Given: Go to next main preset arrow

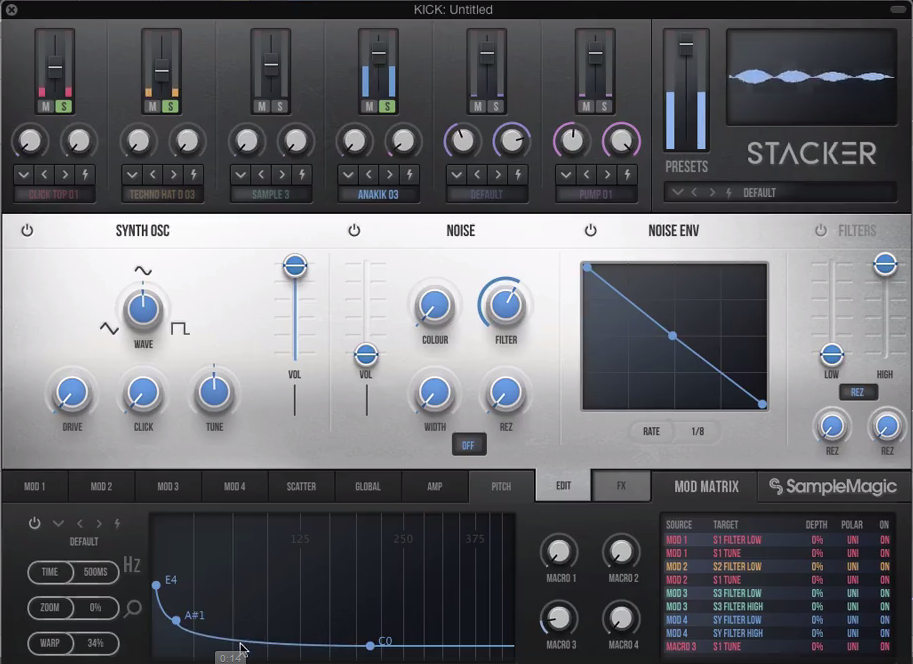Looking at the screenshot, I should pyautogui.click(x=712, y=192).
